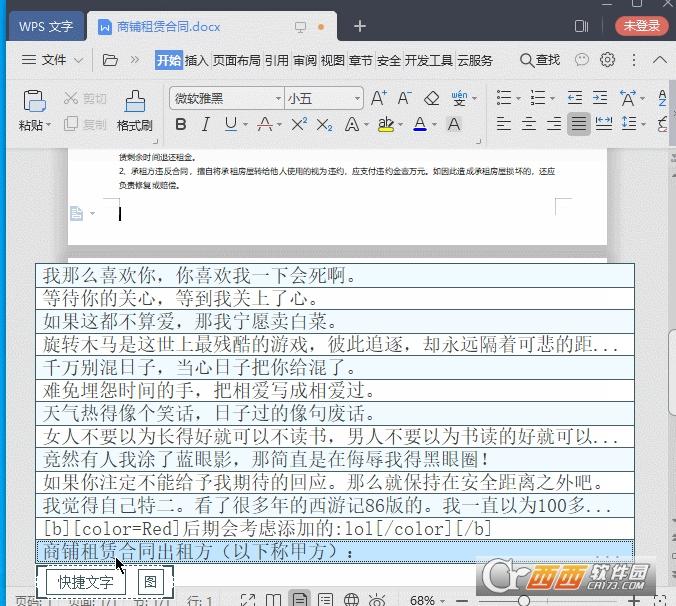Open the 页面布局 ribbon tab
The height and width of the screenshot is (606, 676).
click(237, 60)
